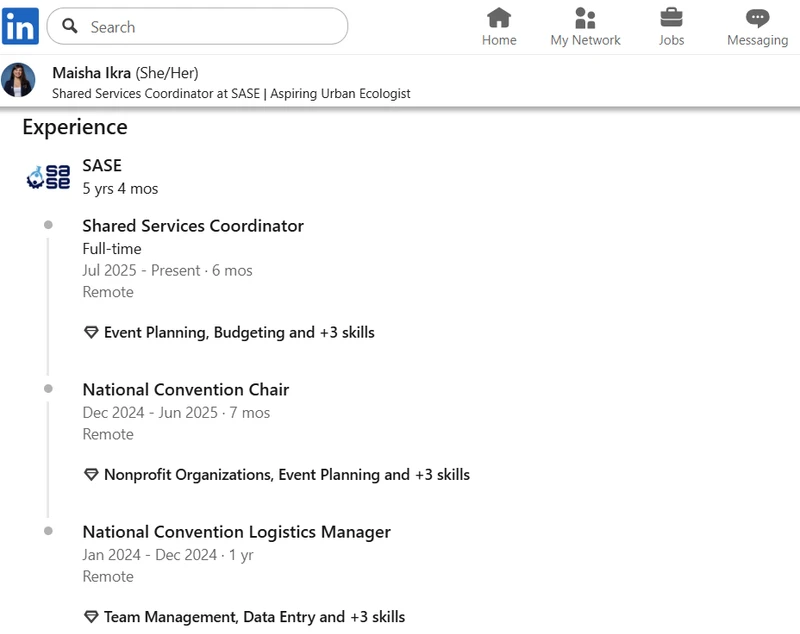Go to the My Network label
This screenshot has width=800, height=634.
[585, 40]
